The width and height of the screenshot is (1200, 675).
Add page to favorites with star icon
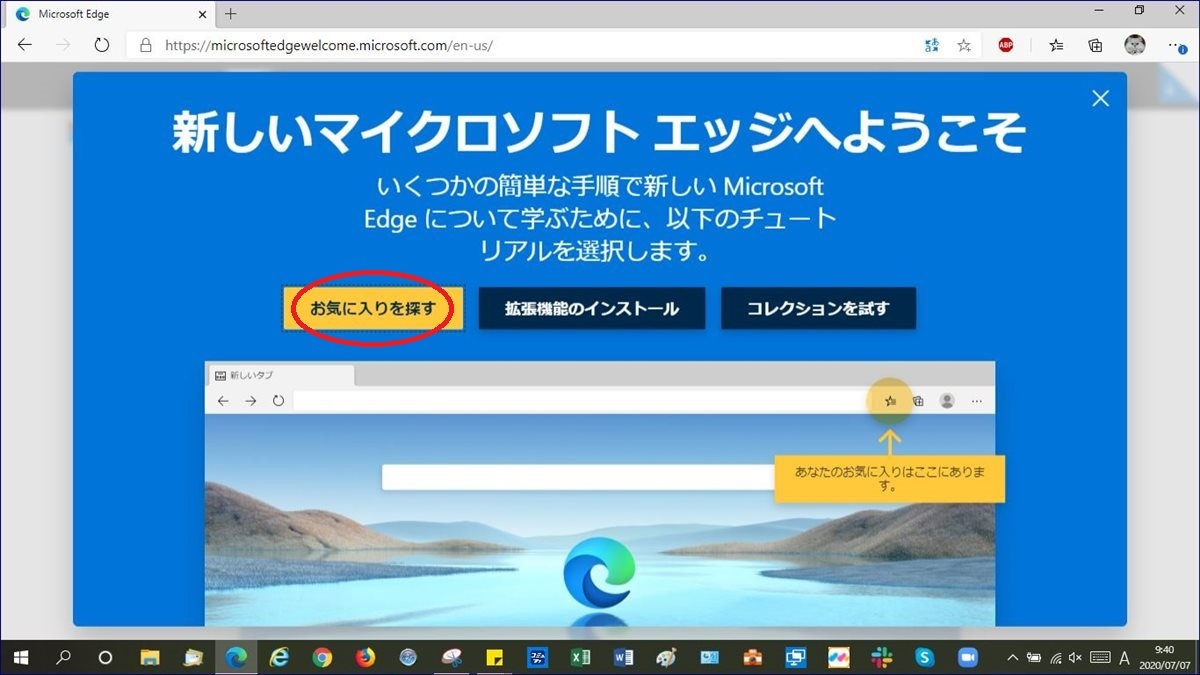click(x=964, y=45)
